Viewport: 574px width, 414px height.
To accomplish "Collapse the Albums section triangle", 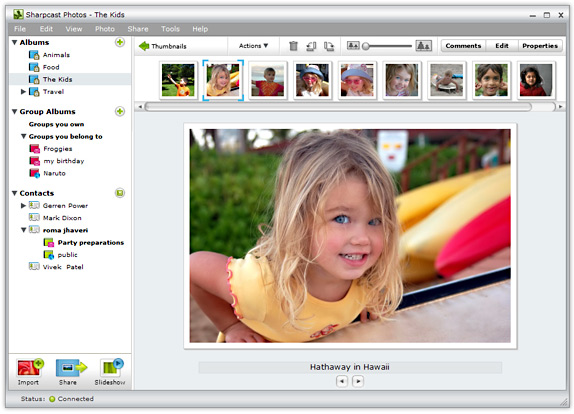I will coord(15,42).
